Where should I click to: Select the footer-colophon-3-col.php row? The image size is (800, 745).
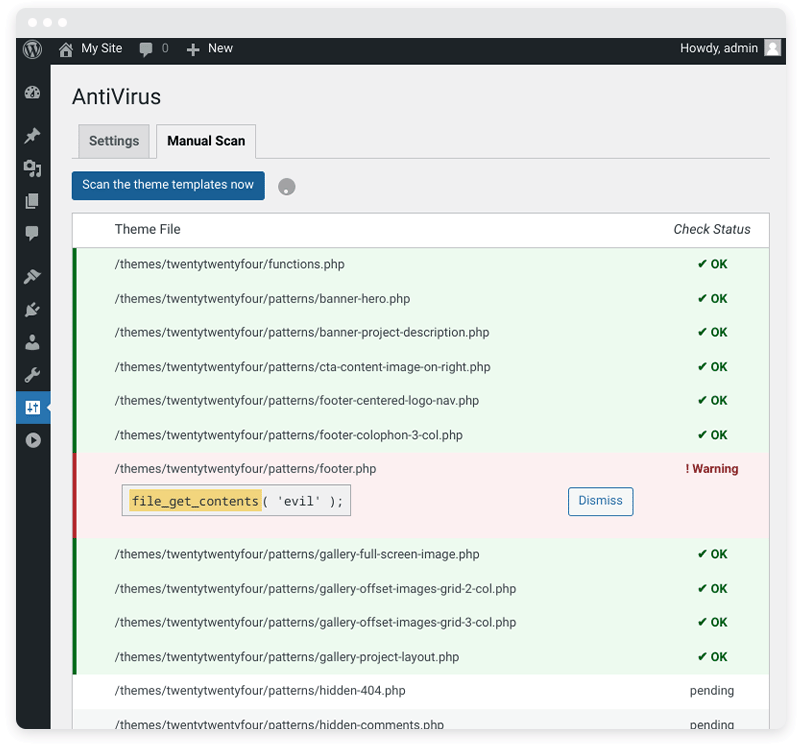[421, 435]
